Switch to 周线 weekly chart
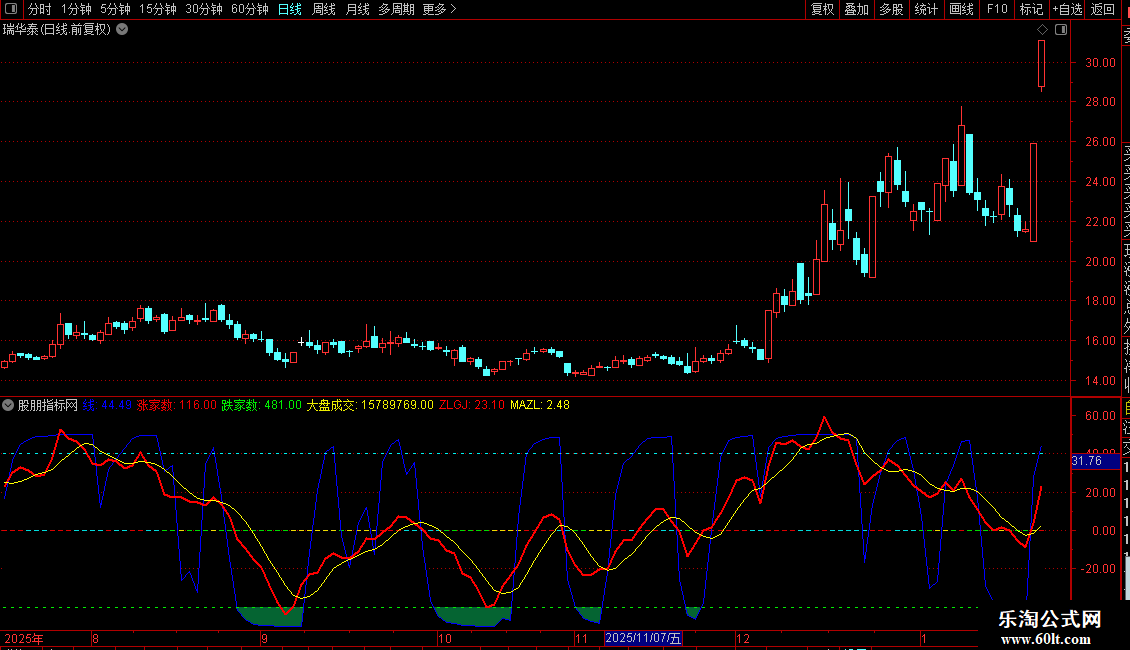This screenshot has width=1130, height=650. (324, 9)
